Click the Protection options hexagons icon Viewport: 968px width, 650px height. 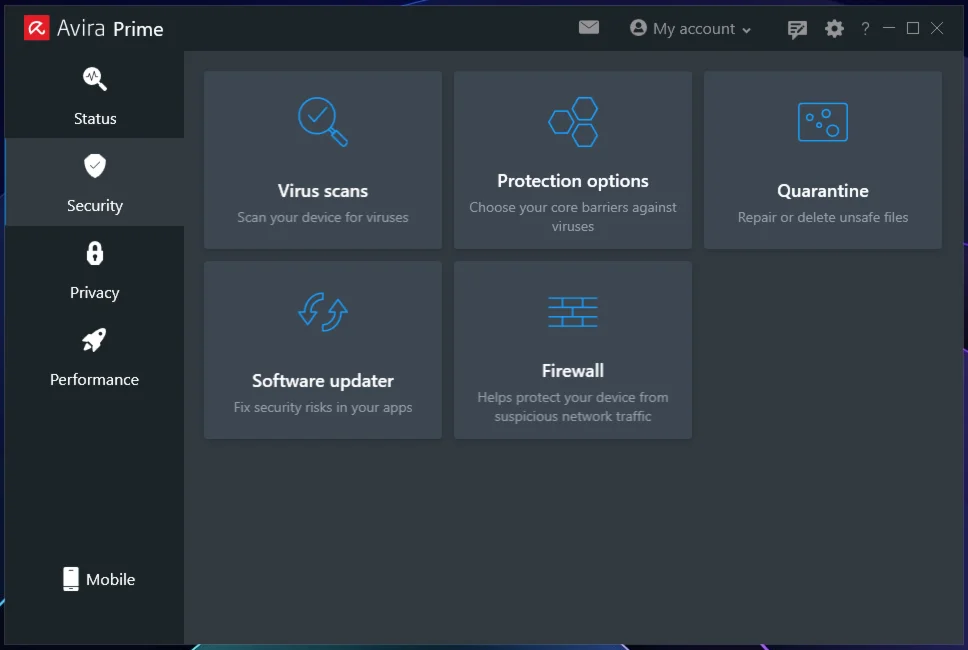coord(573,122)
